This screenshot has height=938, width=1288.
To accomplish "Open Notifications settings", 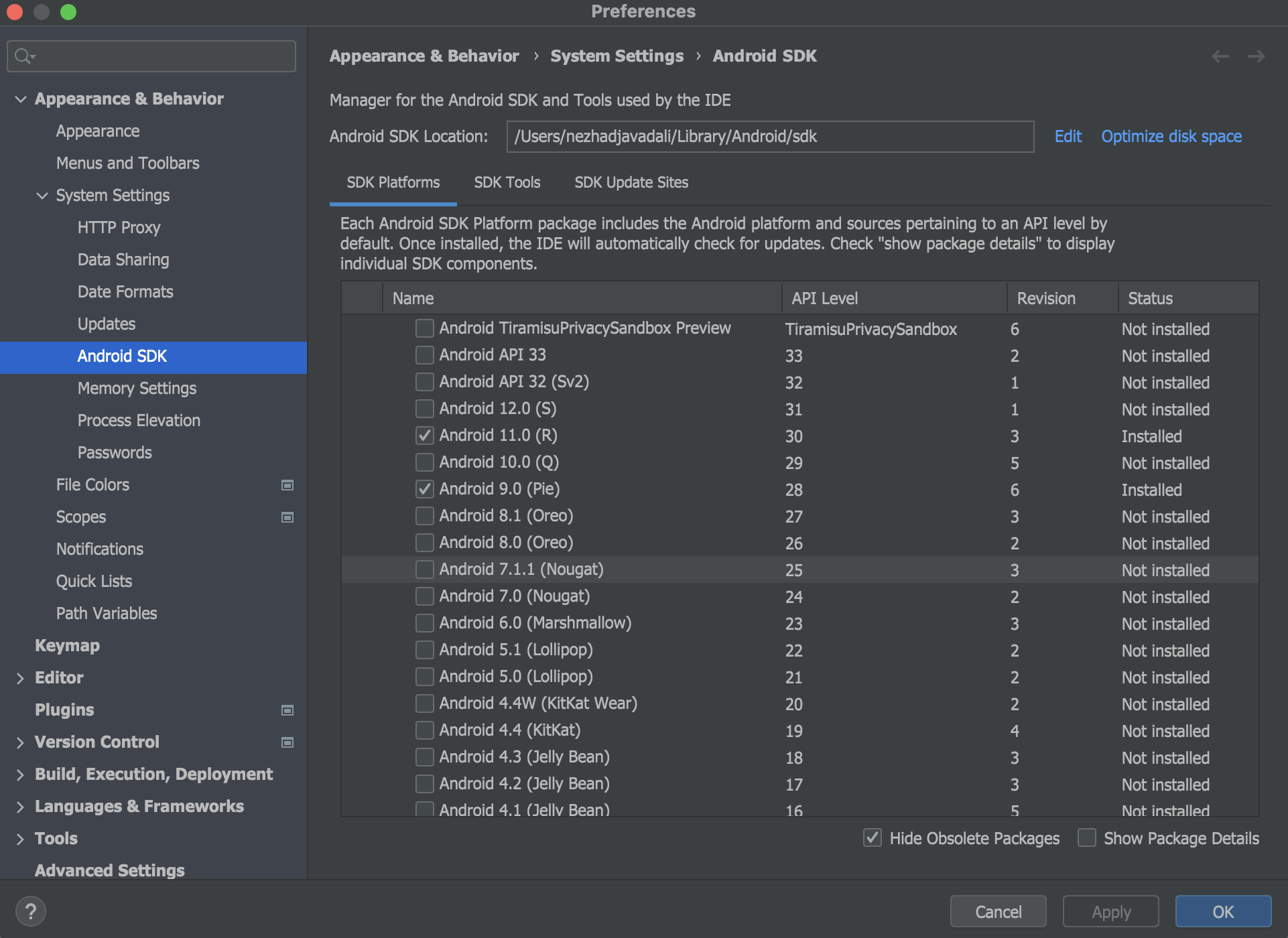I will click(100, 549).
